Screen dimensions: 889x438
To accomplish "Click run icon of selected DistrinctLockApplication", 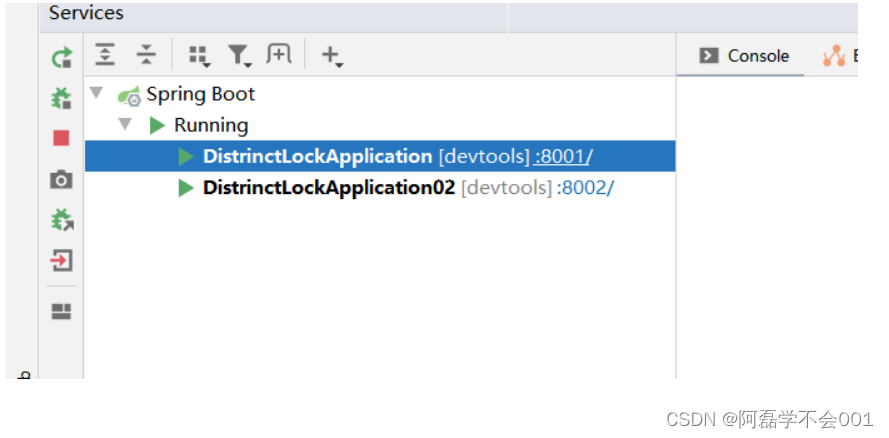I will tap(186, 157).
